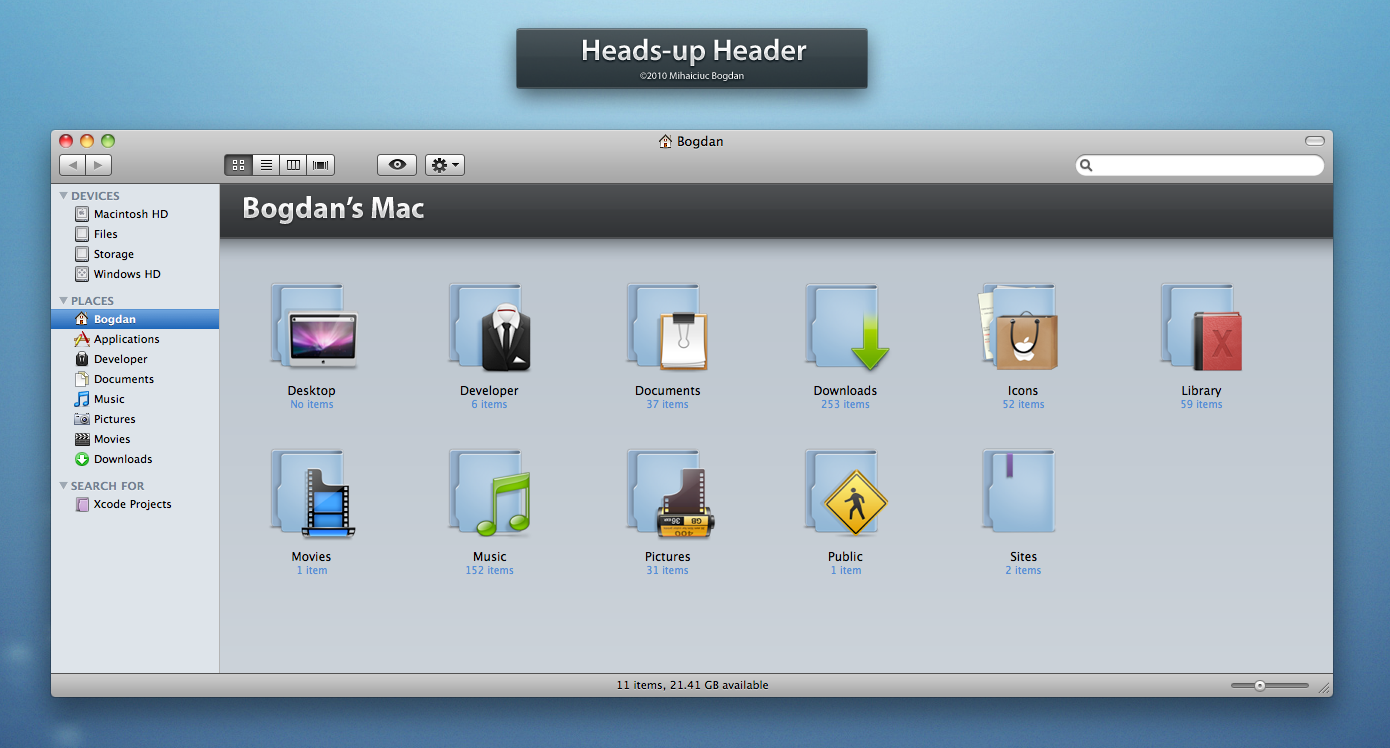1390x748 pixels.
Task: Click the "6 items" label under Developer
Action: pyautogui.click(x=489, y=405)
